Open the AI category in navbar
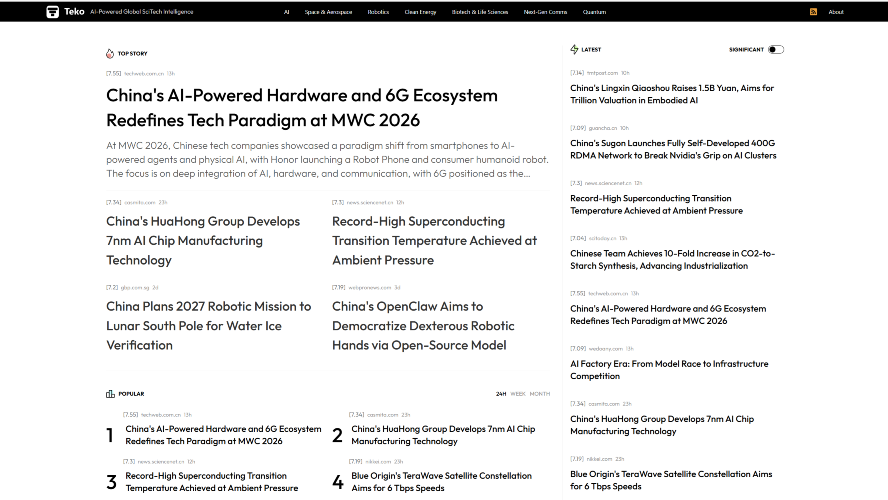The height and width of the screenshot is (500, 888). point(287,12)
